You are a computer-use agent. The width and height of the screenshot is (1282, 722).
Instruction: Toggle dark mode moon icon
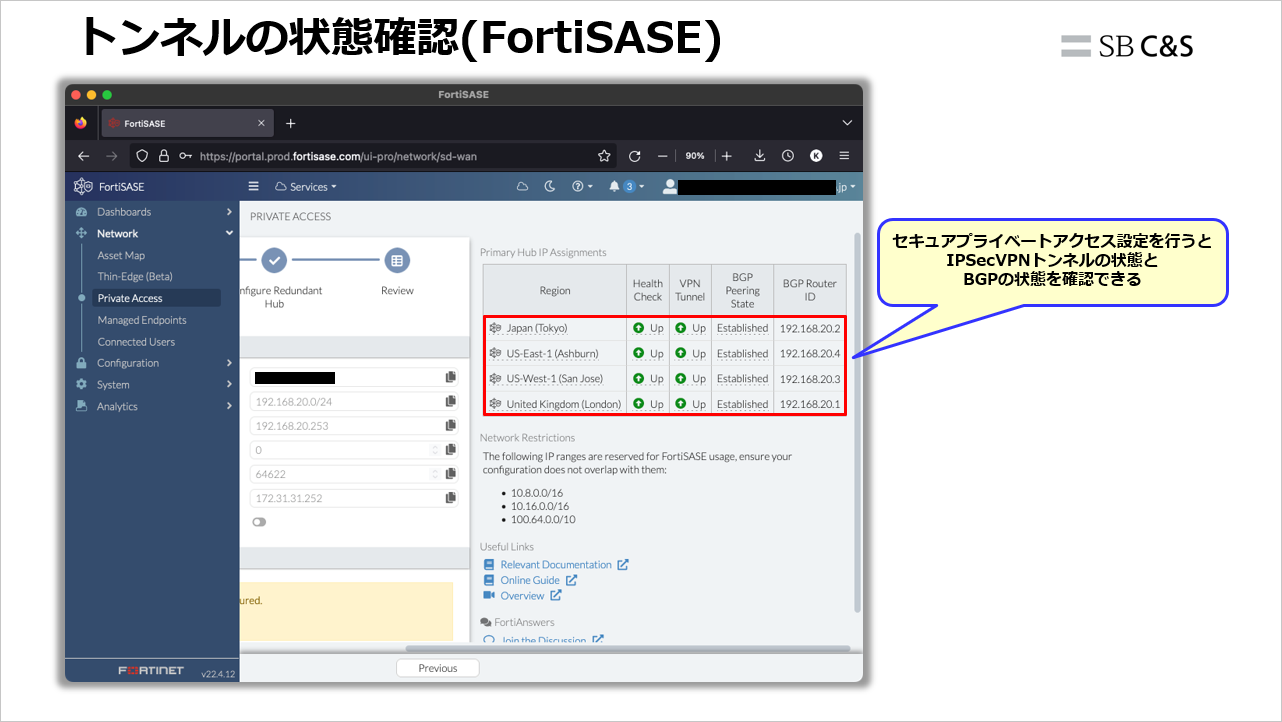[549, 186]
